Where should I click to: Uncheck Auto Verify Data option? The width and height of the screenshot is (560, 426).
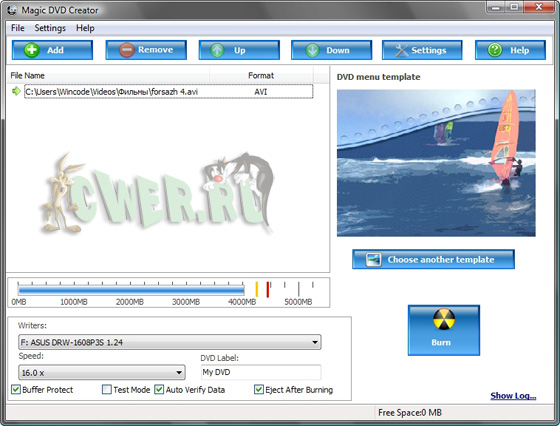click(159, 389)
